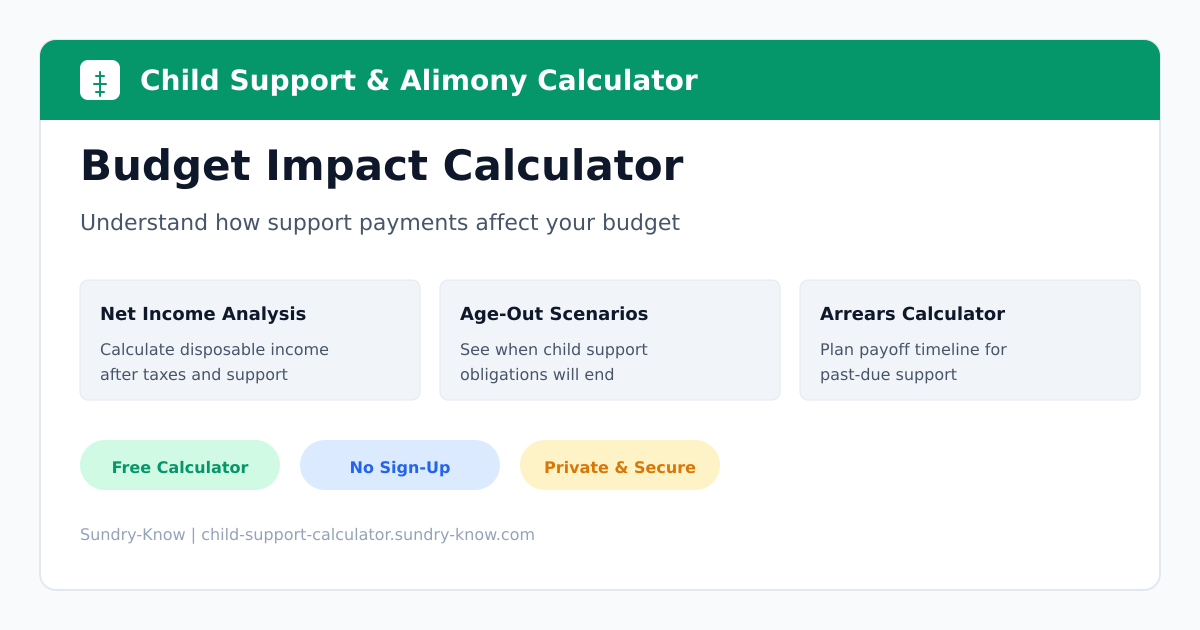Click the "Plan payoff timeline for" text line

[x=913, y=350]
